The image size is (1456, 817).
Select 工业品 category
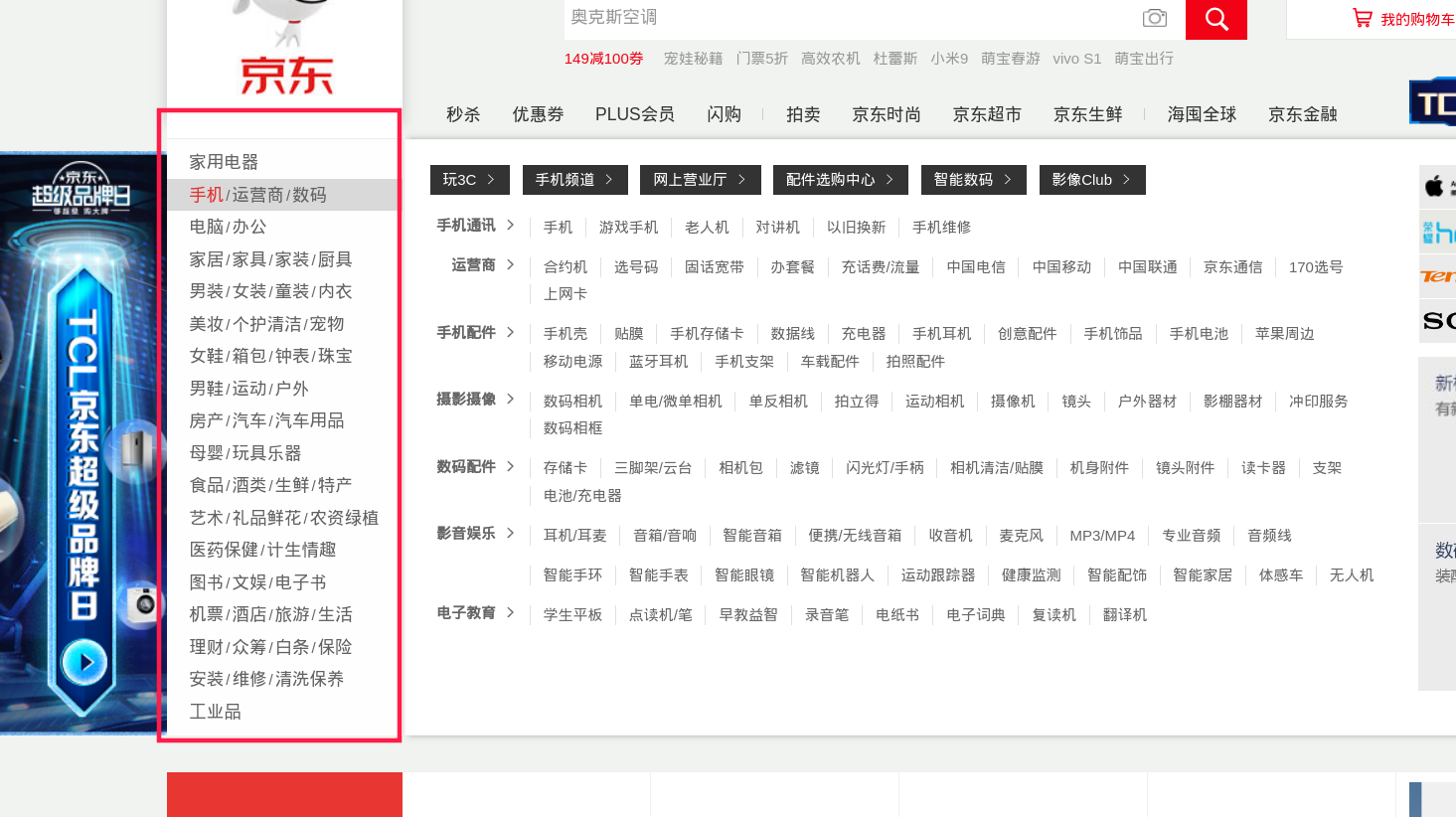(x=215, y=712)
